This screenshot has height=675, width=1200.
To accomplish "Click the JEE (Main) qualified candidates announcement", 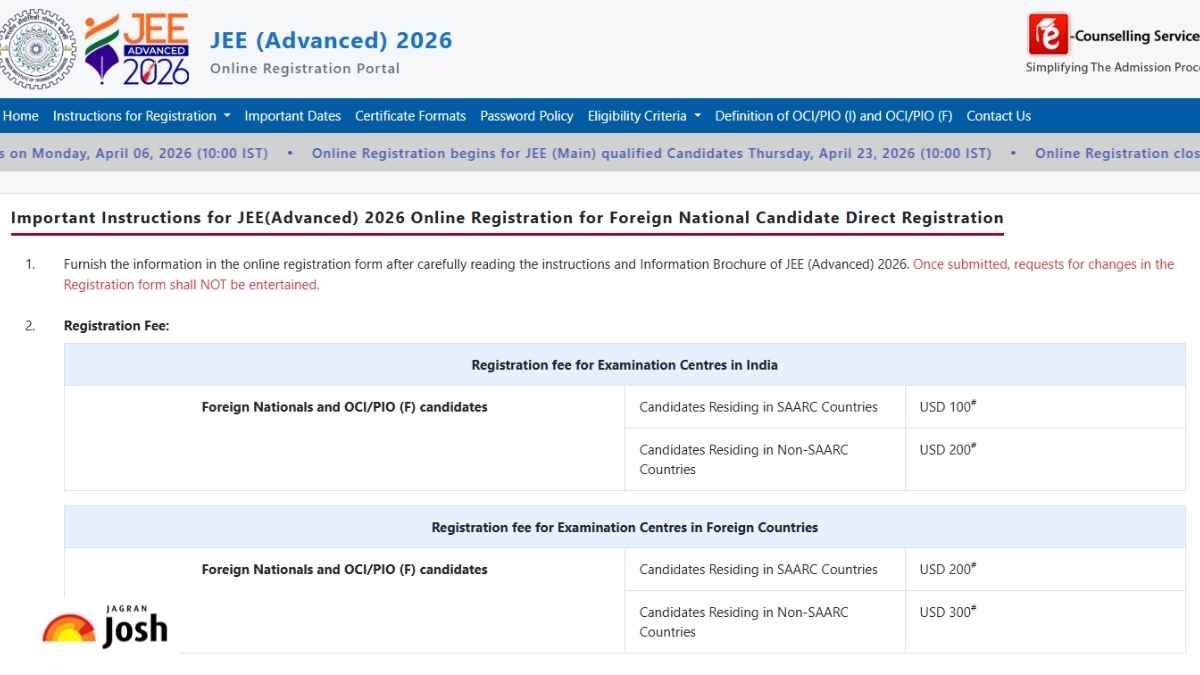I will 651,153.
